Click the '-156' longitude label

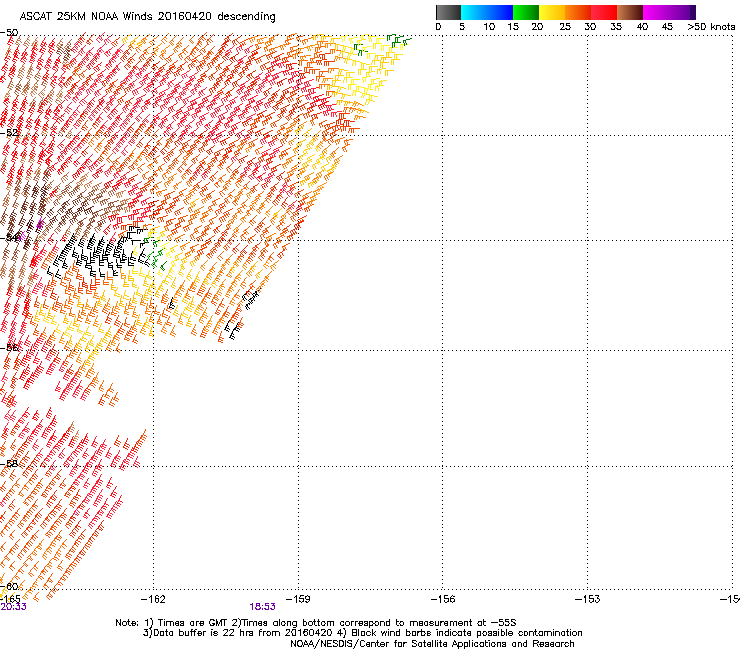point(443,599)
